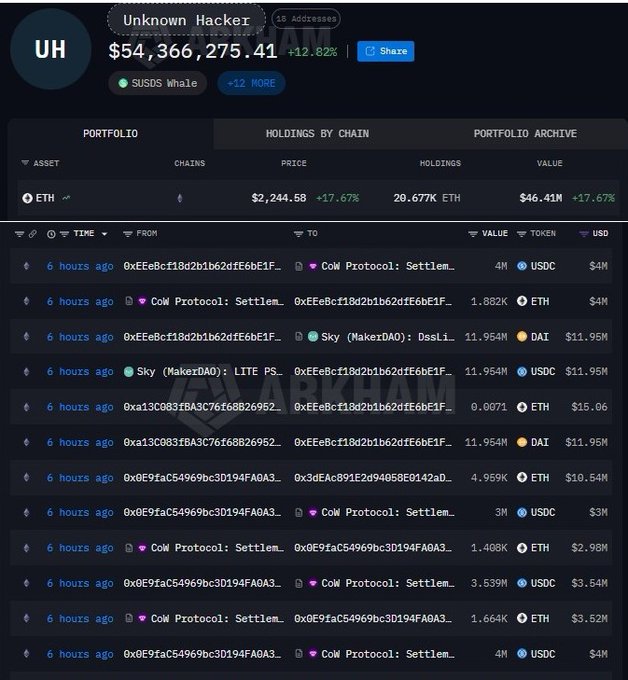Click the USDC token icon in the first transfer row
The width and height of the screenshot is (628, 680).
[522, 266]
